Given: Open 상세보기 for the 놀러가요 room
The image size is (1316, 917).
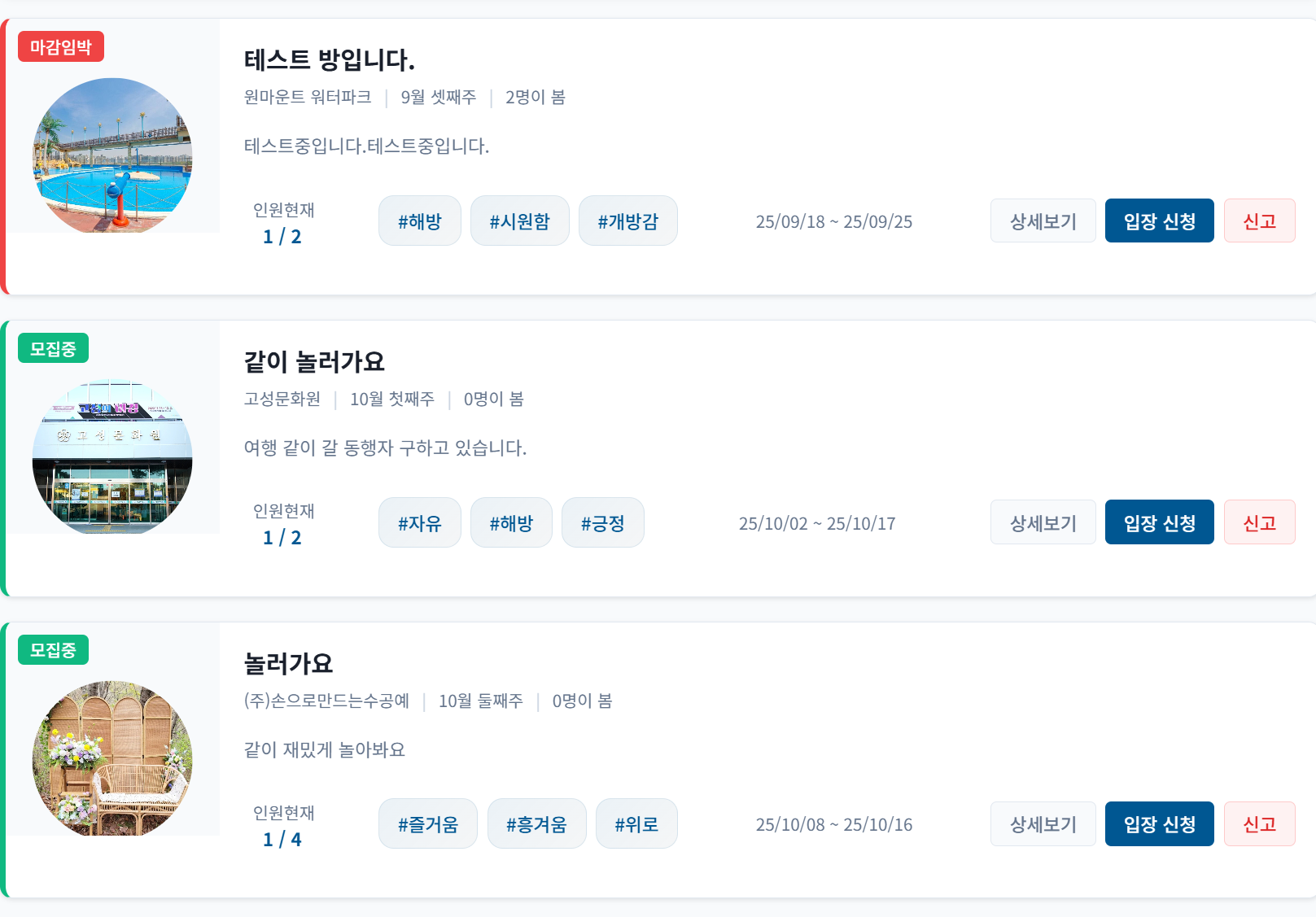Looking at the screenshot, I should [1043, 823].
